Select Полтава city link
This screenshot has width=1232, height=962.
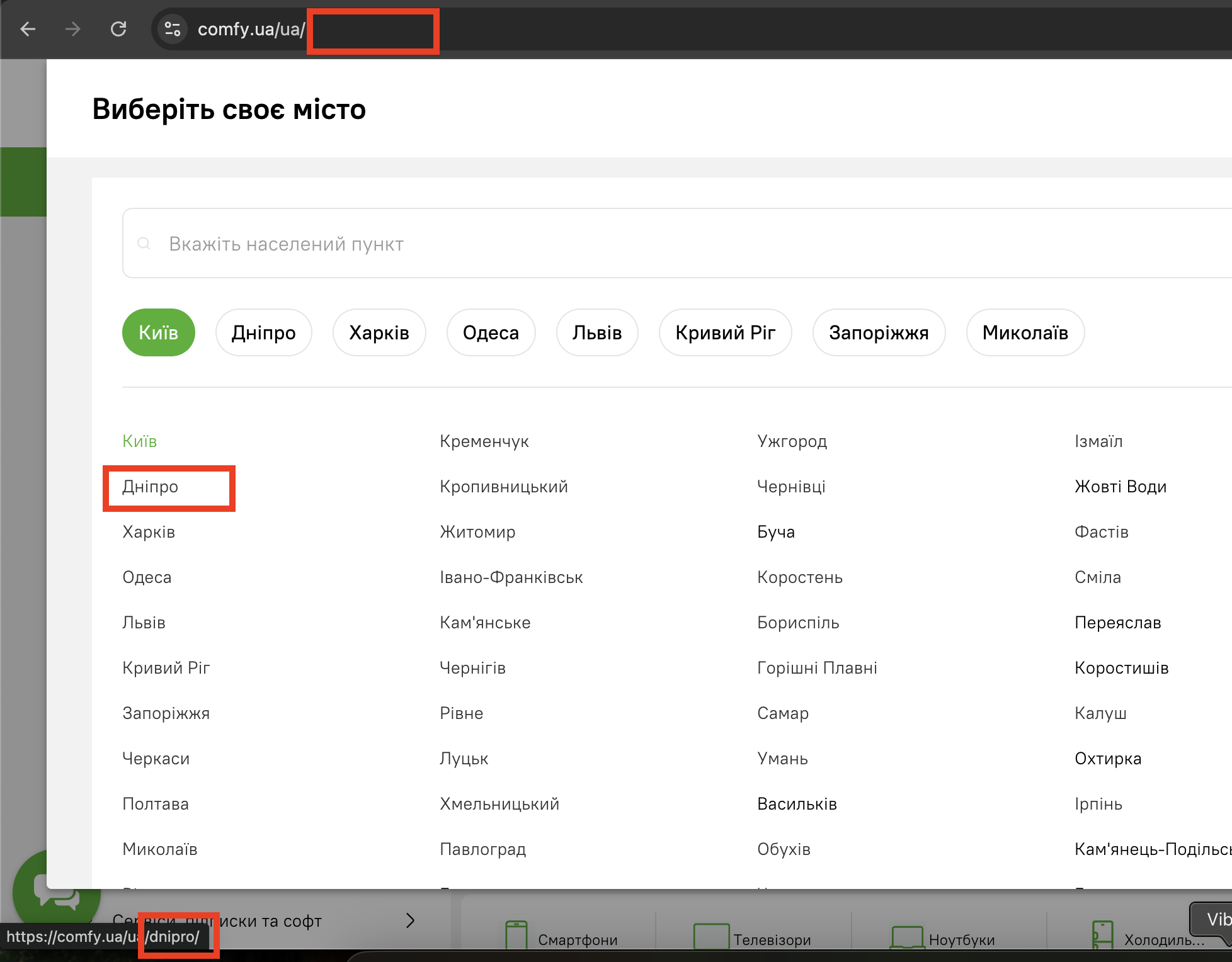pyautogui.click(x=156, y=804)
